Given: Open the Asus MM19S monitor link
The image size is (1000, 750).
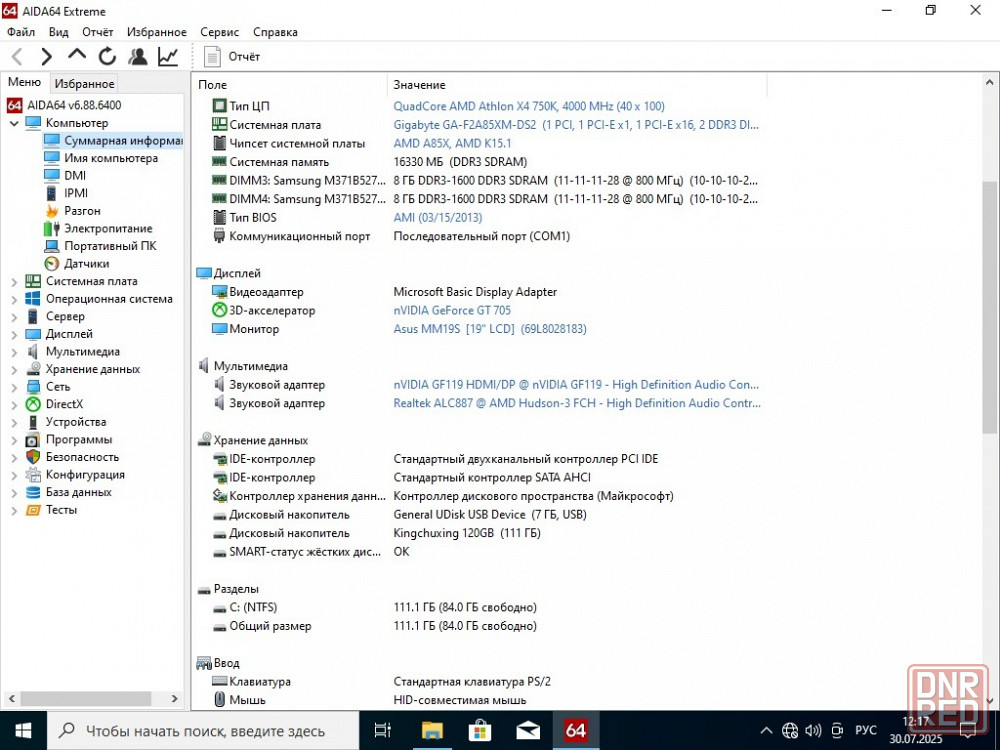Looking at the screenshot, I should 490,329.
